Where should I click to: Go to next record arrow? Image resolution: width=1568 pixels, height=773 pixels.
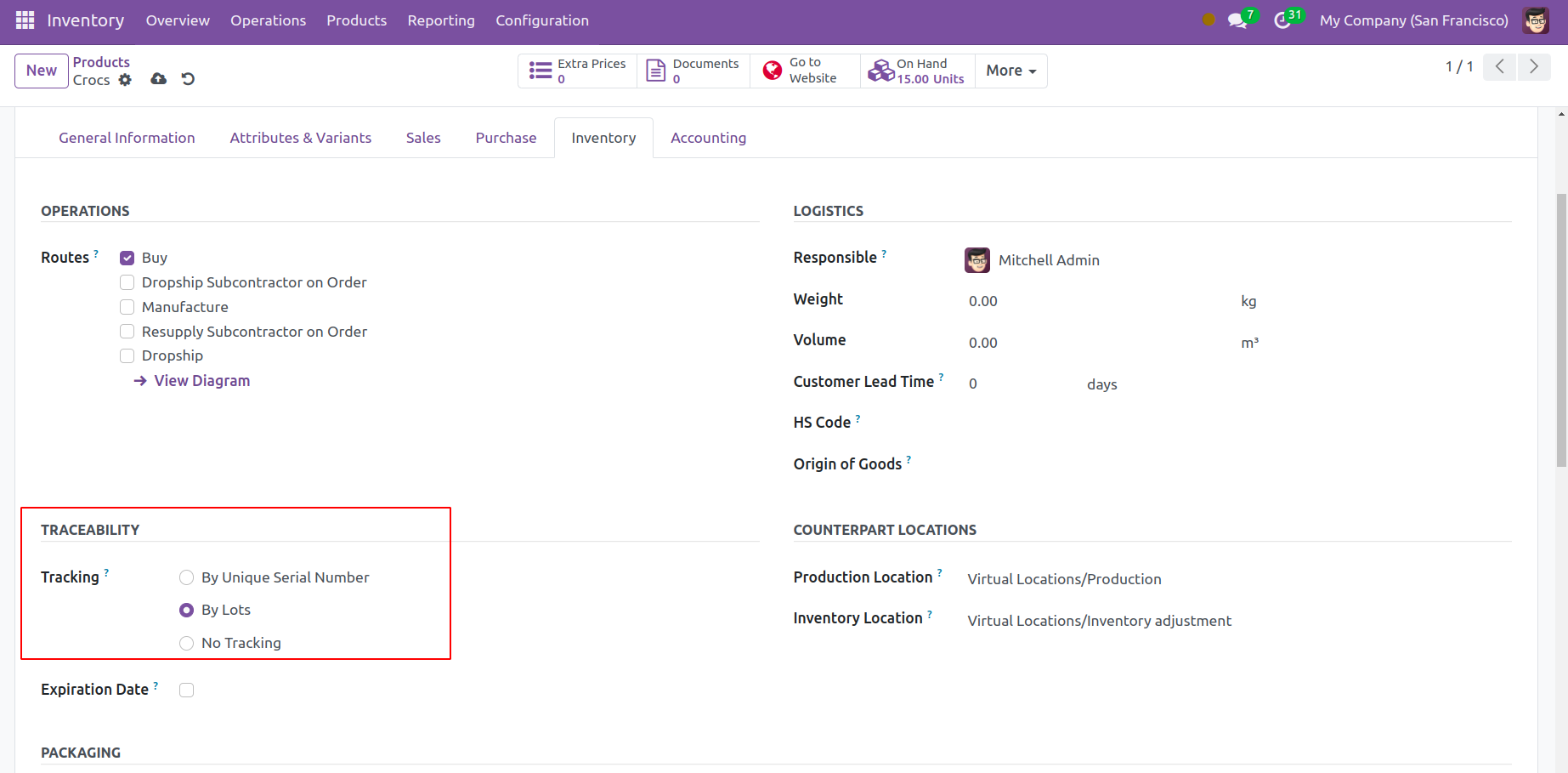click(x=1533, y=66)
